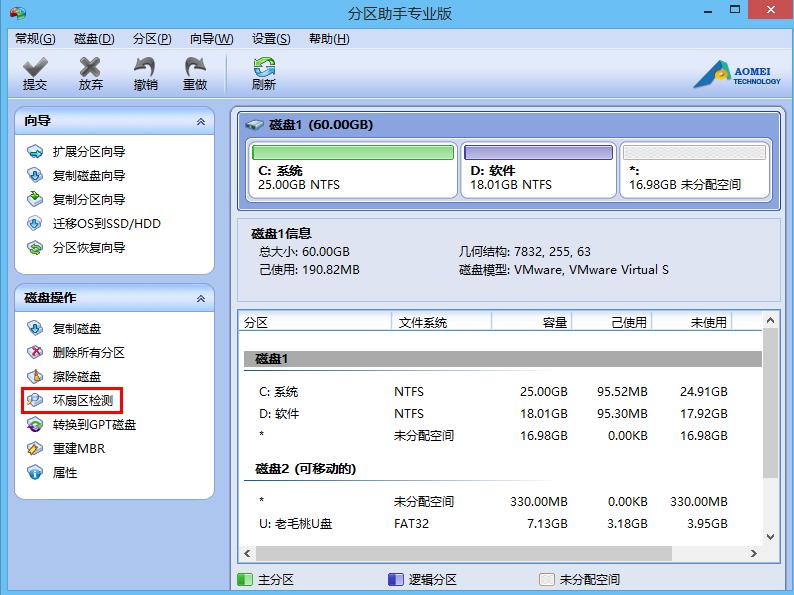Click the vertical scrollbar thumb of partition list

(x=770, y=403)
